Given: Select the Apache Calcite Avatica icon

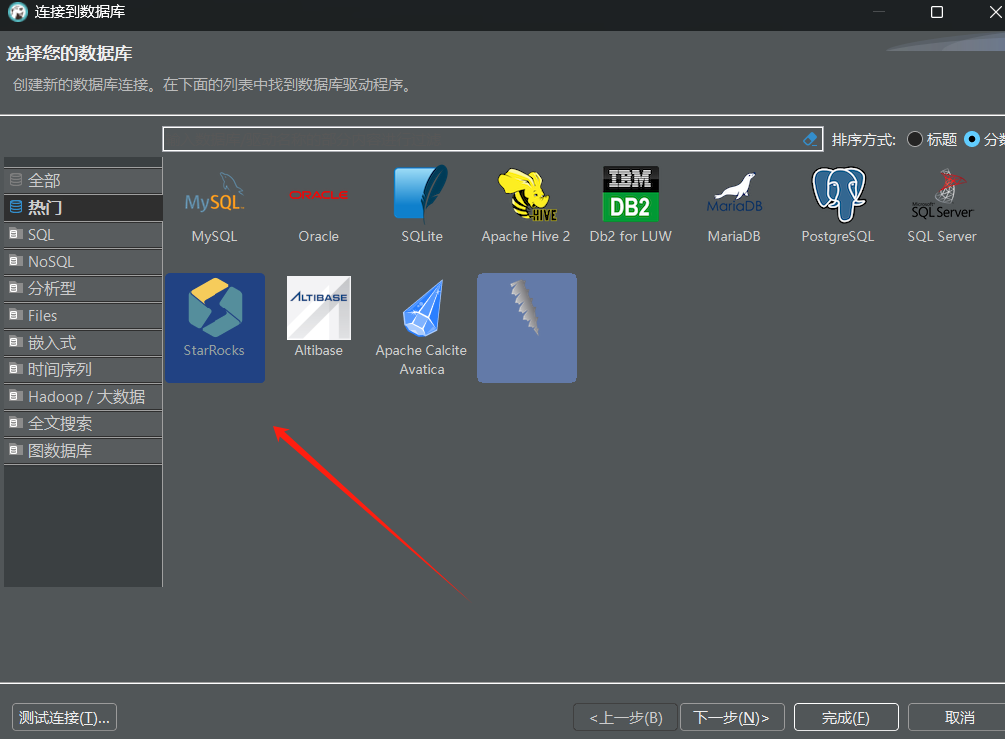Looking at the screenshot, I should coord(422,308).
